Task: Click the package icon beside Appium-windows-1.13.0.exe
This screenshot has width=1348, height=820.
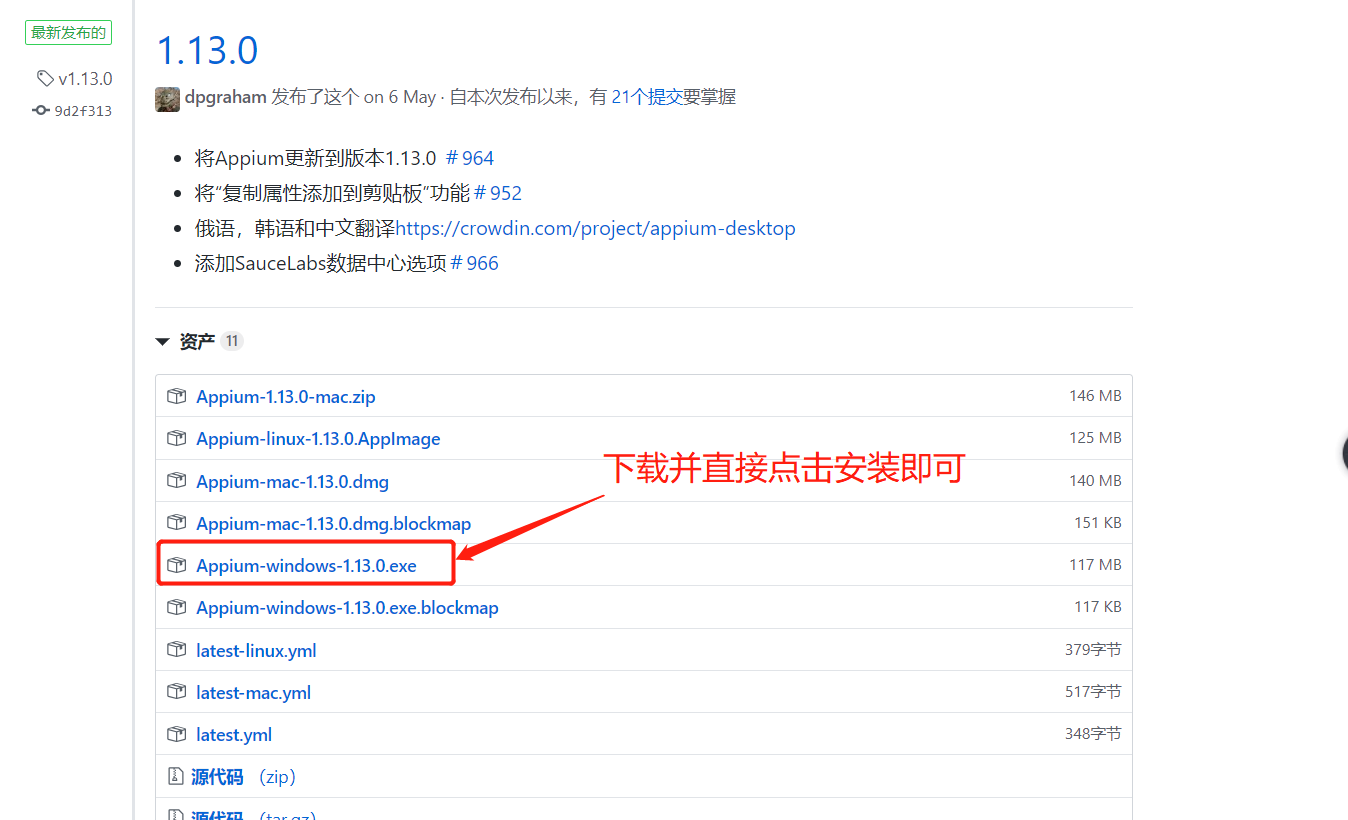Action: click(x=177, y=565)
